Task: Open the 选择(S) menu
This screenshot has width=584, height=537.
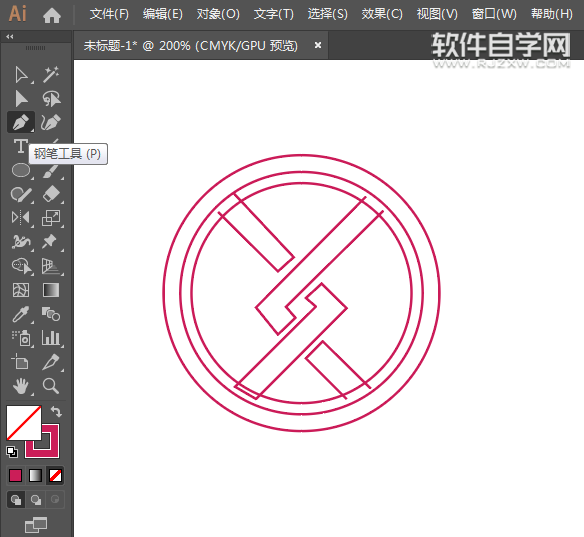Action: click(328, 14)
